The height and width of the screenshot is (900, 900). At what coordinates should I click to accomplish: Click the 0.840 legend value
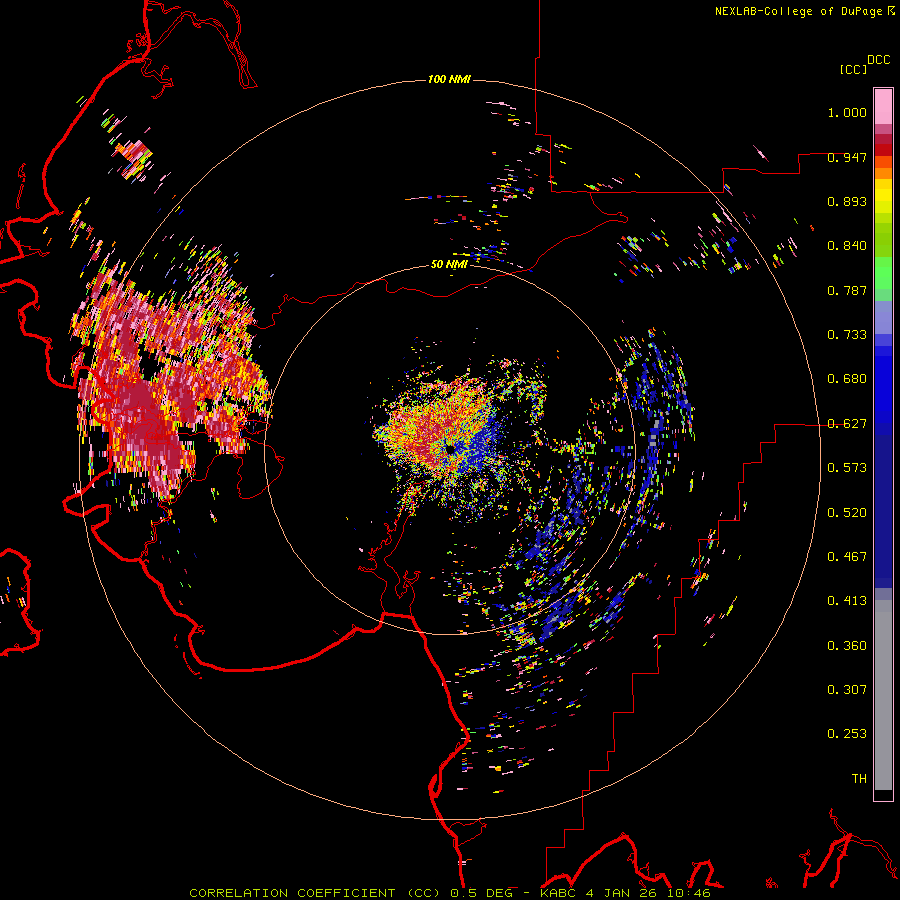coord(847,246)
